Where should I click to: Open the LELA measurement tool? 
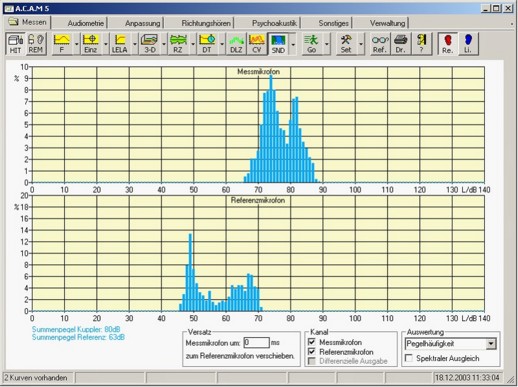point(120,44)
